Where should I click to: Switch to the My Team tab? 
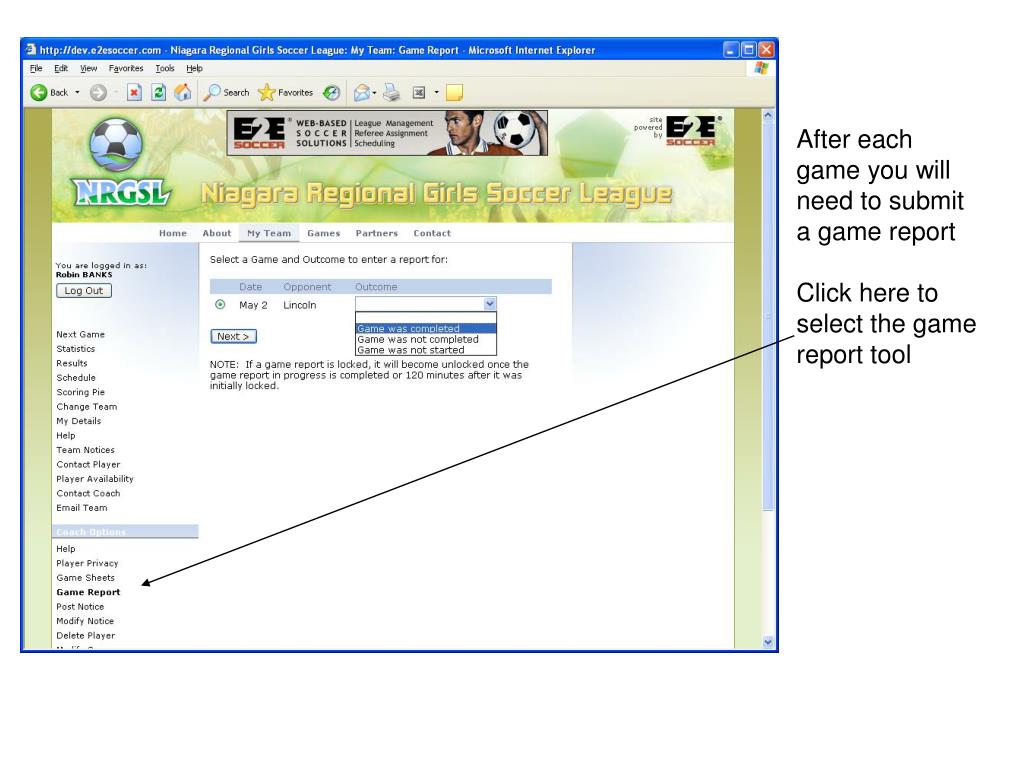(269, 233)
